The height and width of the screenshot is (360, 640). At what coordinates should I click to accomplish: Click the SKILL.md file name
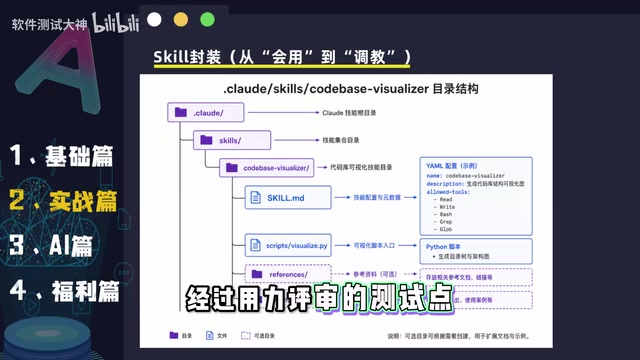click(x=286, y=198)
